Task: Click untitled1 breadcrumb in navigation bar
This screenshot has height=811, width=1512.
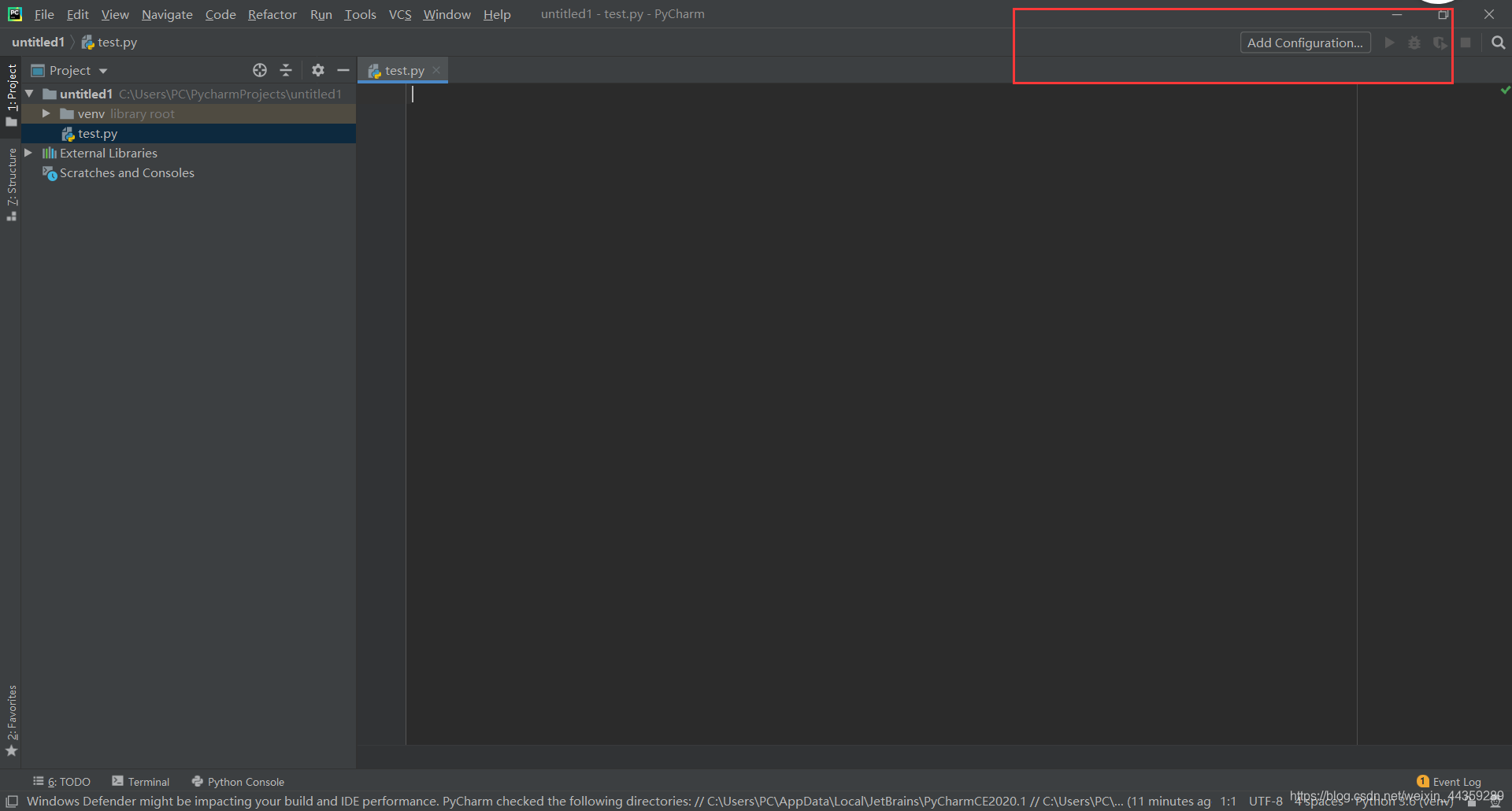Action: [38, 43]
